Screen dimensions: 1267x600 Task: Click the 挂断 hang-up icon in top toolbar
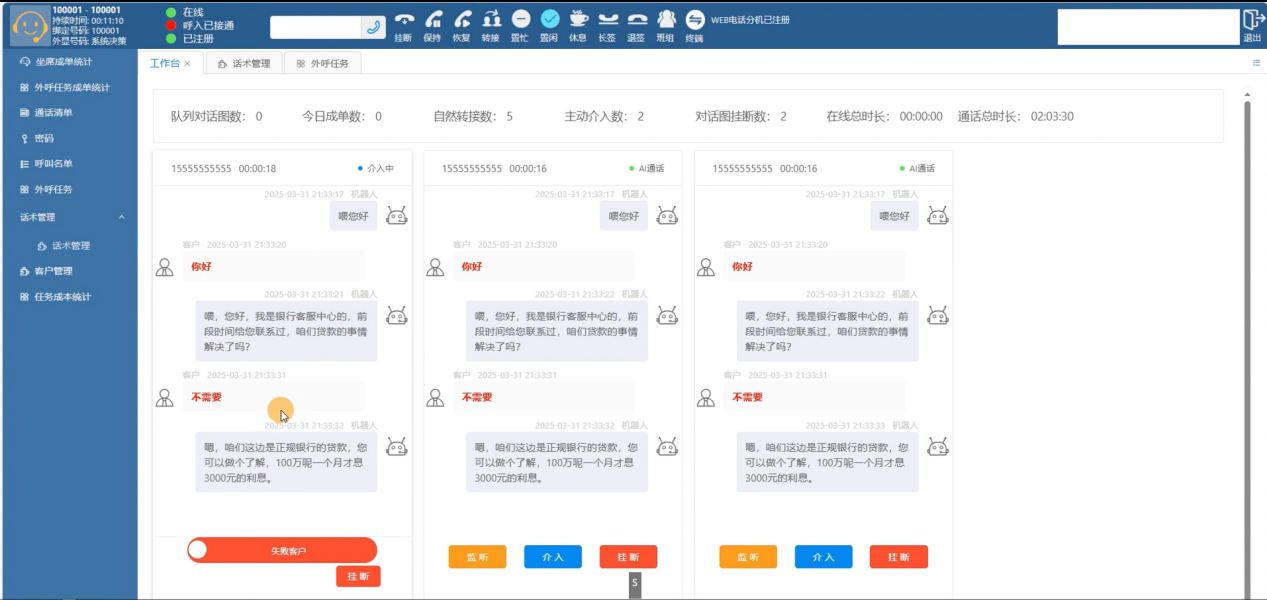click(x=403, y=19)
